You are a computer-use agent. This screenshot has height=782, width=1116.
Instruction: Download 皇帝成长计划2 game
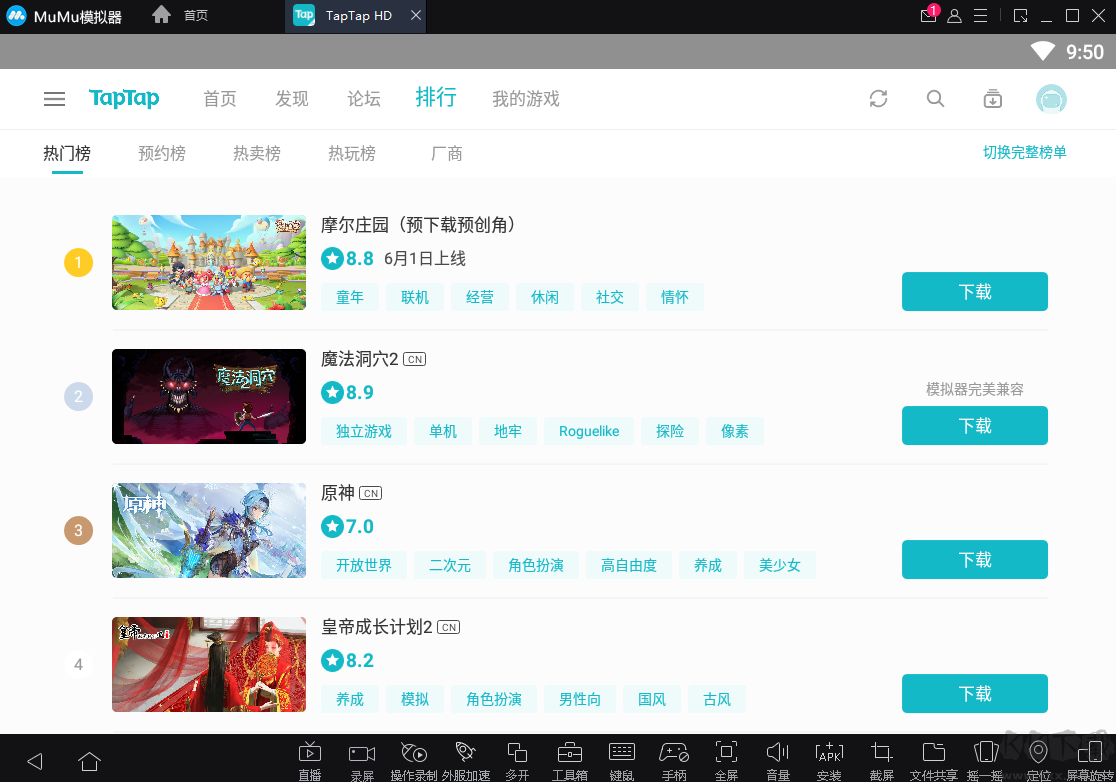point(974,694)
